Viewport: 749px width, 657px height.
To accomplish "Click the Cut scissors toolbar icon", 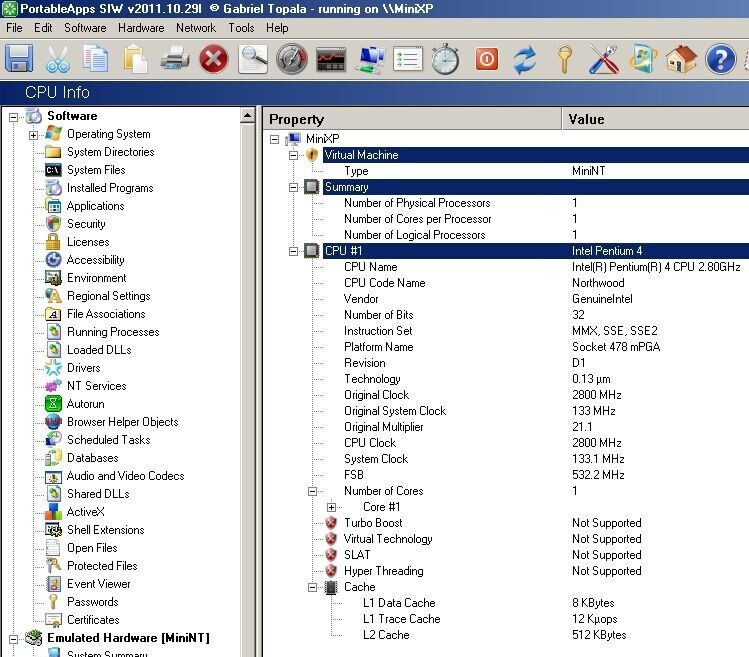I will [58, 59].
